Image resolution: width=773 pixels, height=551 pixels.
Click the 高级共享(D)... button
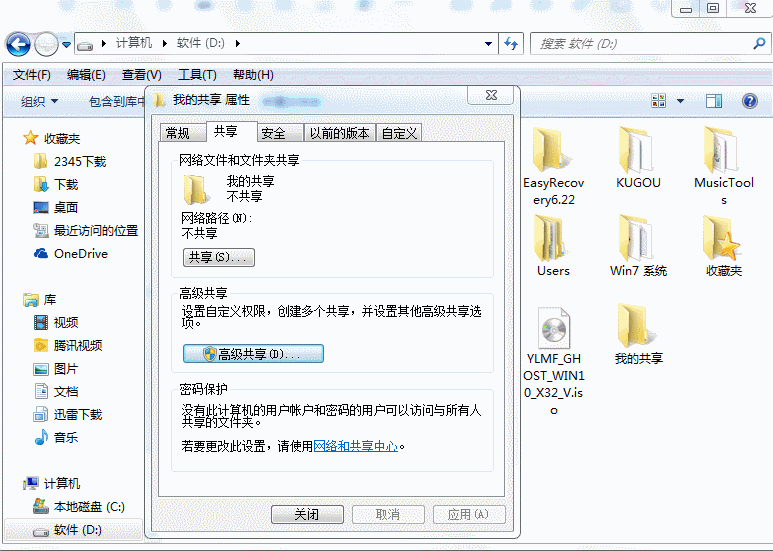click(253, 354)
